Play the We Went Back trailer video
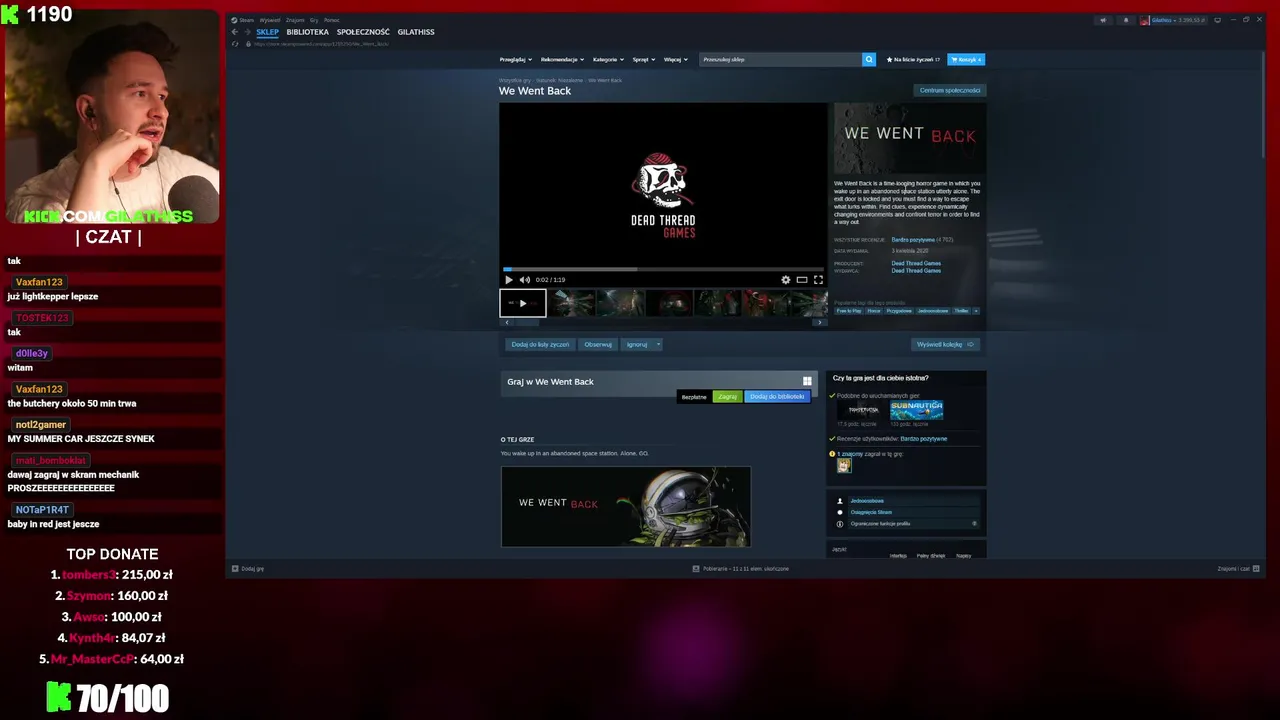 508,280
